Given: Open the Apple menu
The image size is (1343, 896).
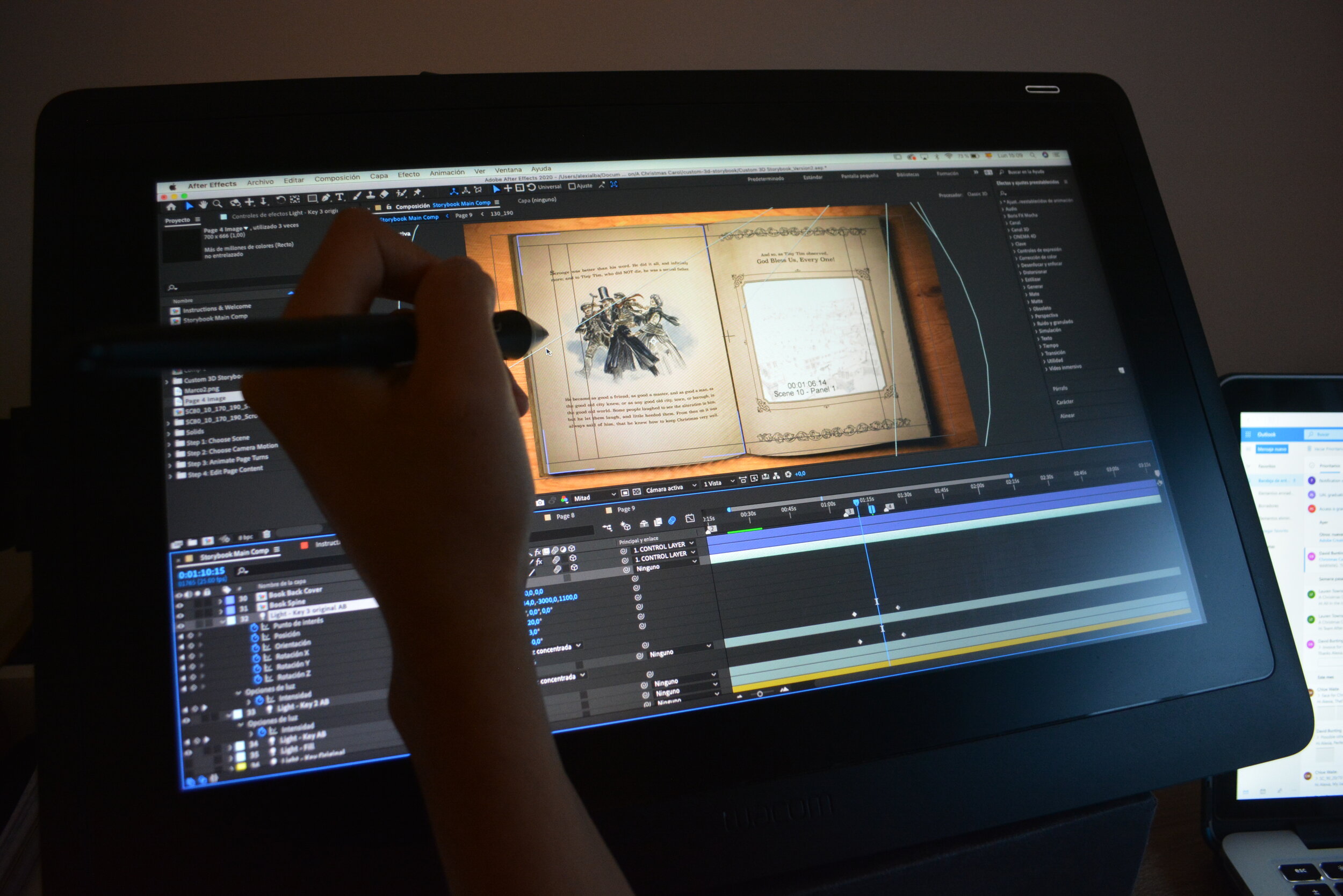Looking at the screenshot, I should coord(172,187).
